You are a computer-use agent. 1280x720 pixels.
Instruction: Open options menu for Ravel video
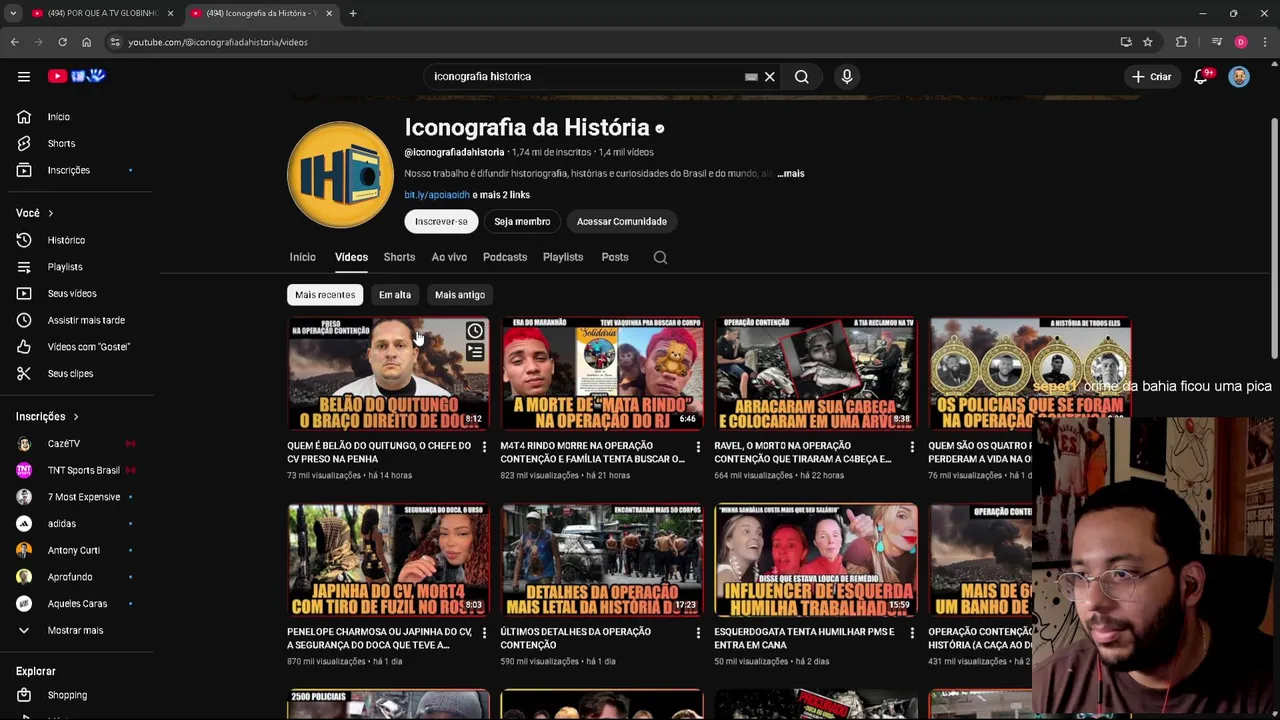[x=912, y=447]
